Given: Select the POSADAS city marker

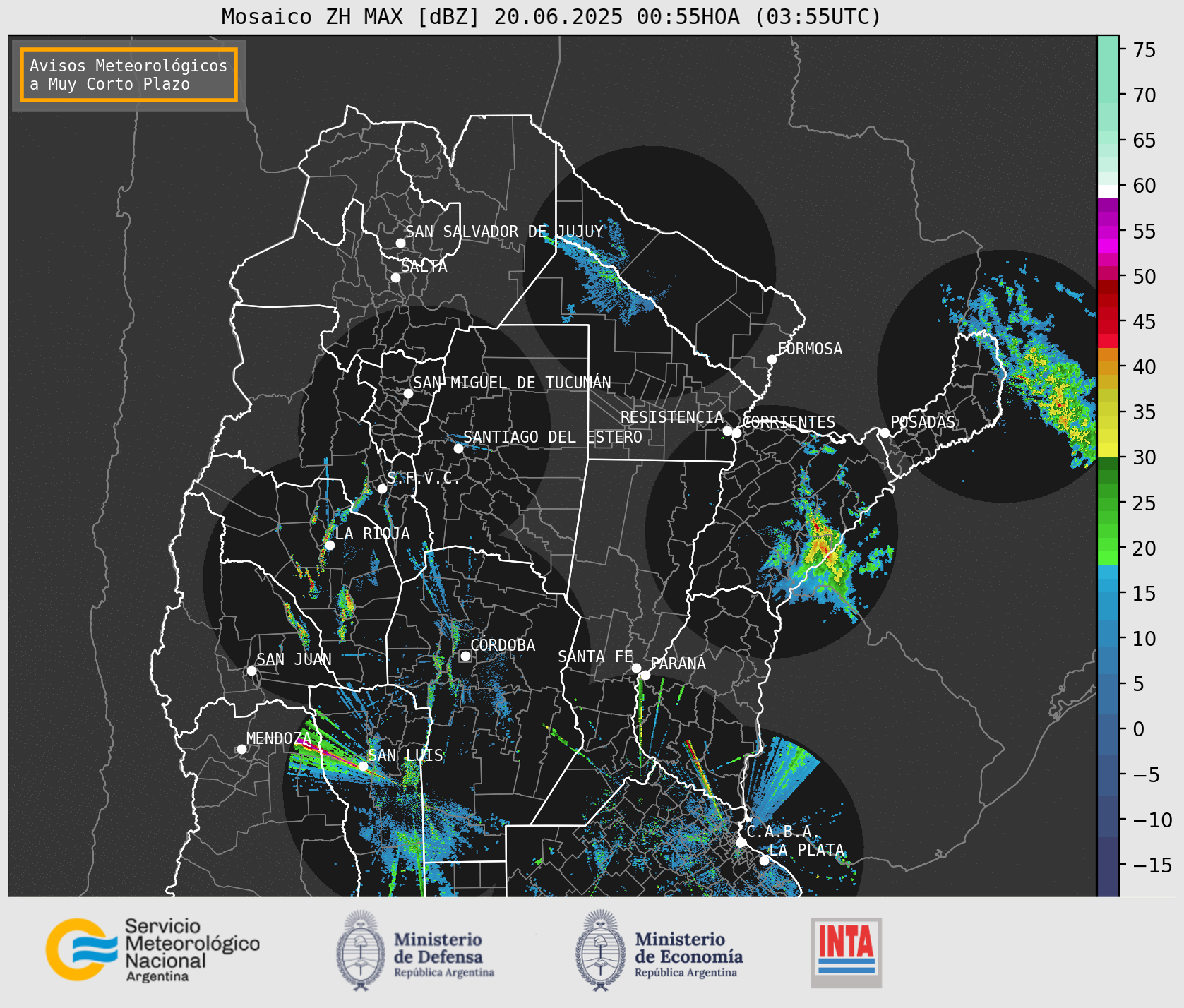Looking at the screenshot, I should pyautogui.click(x=885, y=433).
